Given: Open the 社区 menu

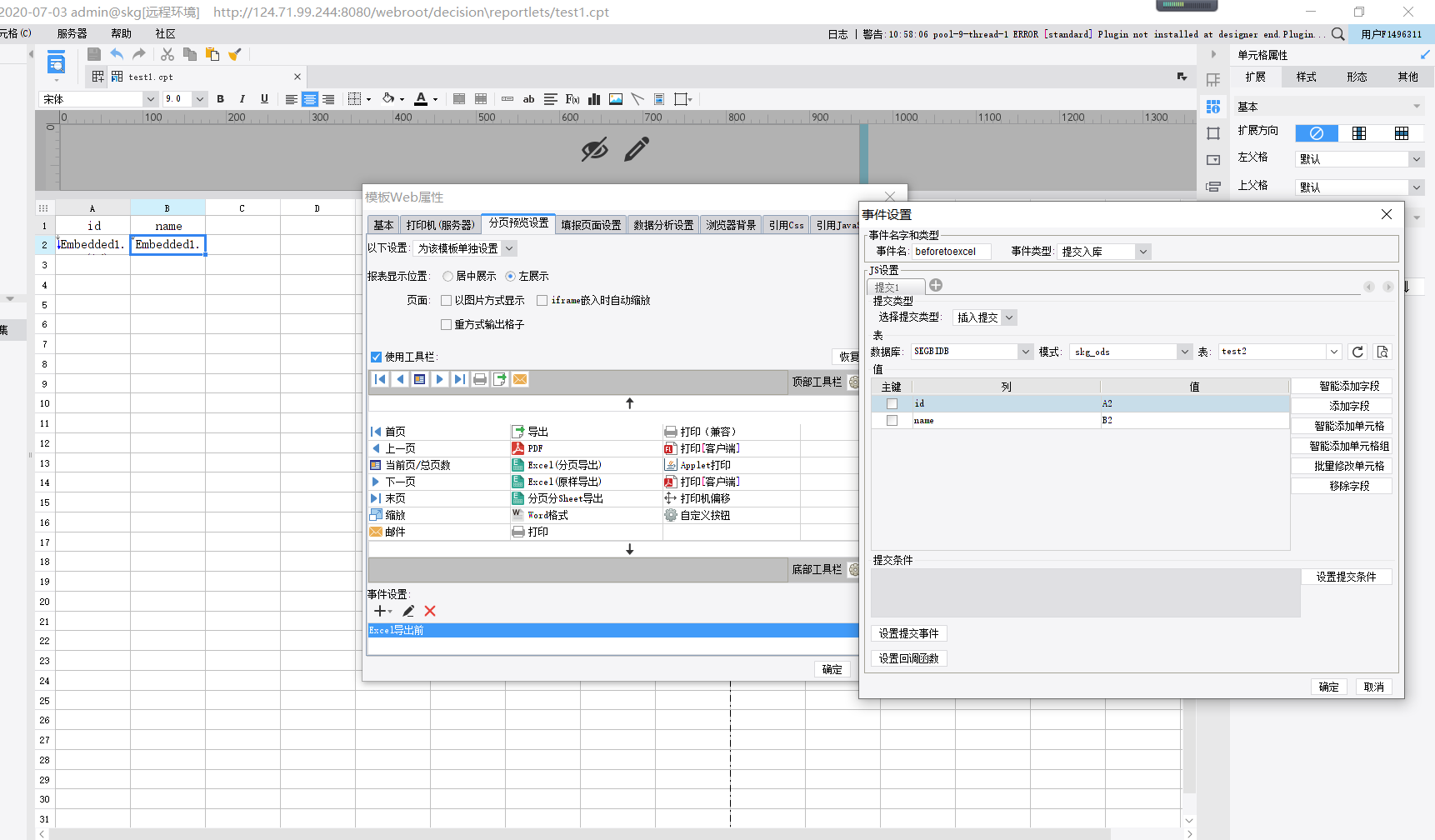Looking at the screenshot, I should (x=165, y=33).
